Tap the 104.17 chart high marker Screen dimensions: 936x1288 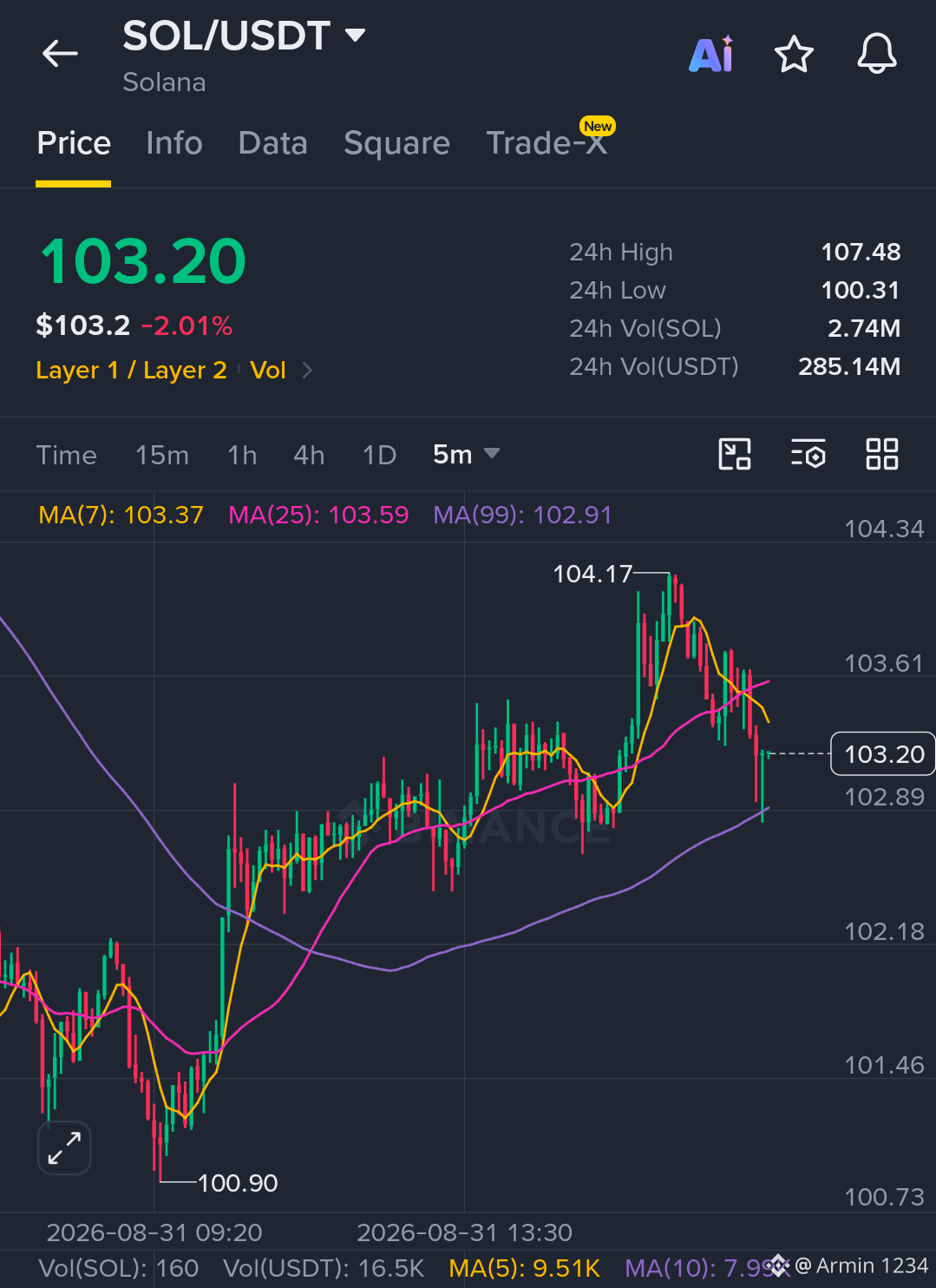click(x=592, y=574)
